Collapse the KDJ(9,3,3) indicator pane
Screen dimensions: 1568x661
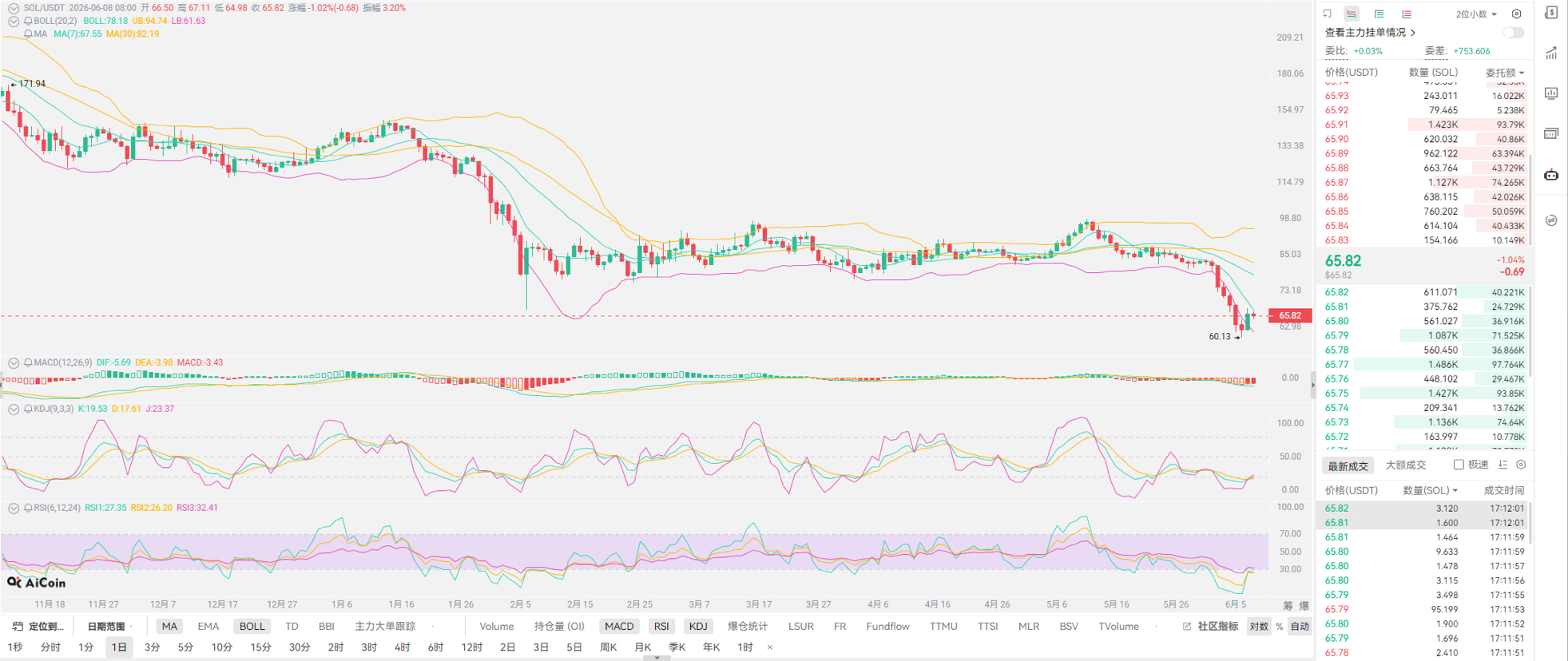pyautogui.click(x=14, y=409)
